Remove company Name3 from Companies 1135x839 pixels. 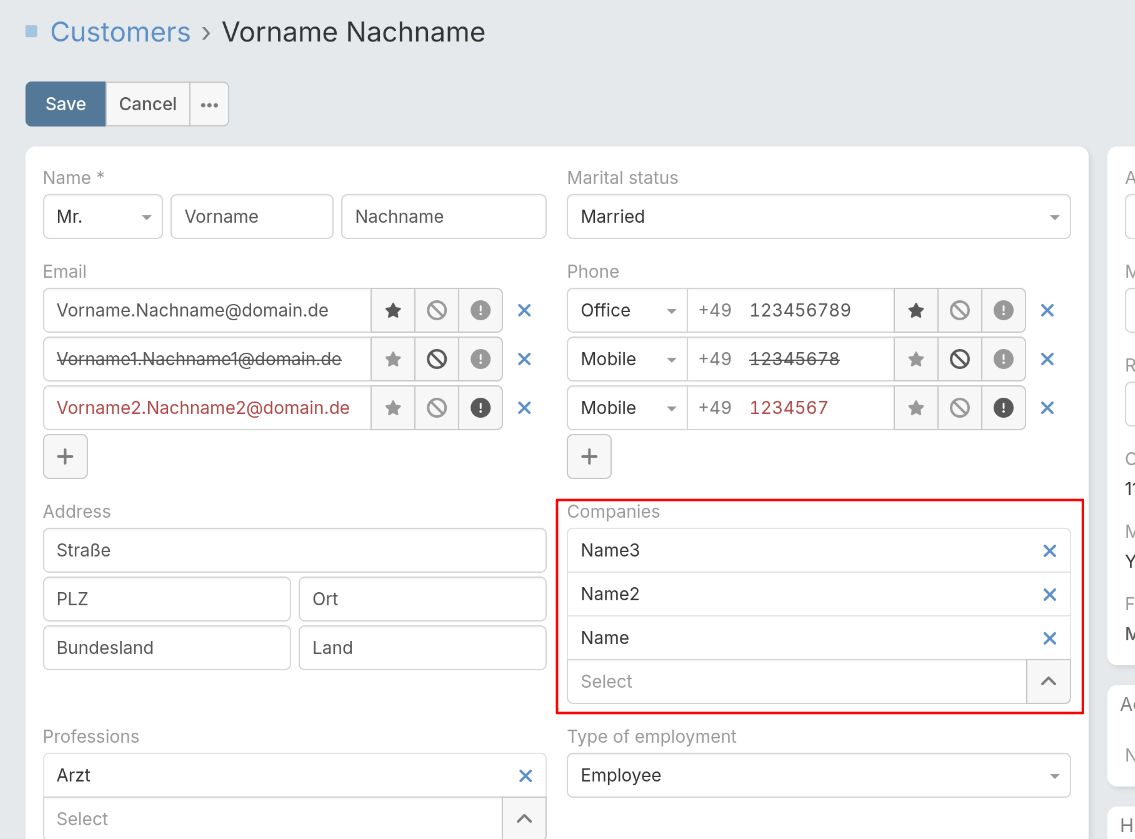1050,551
